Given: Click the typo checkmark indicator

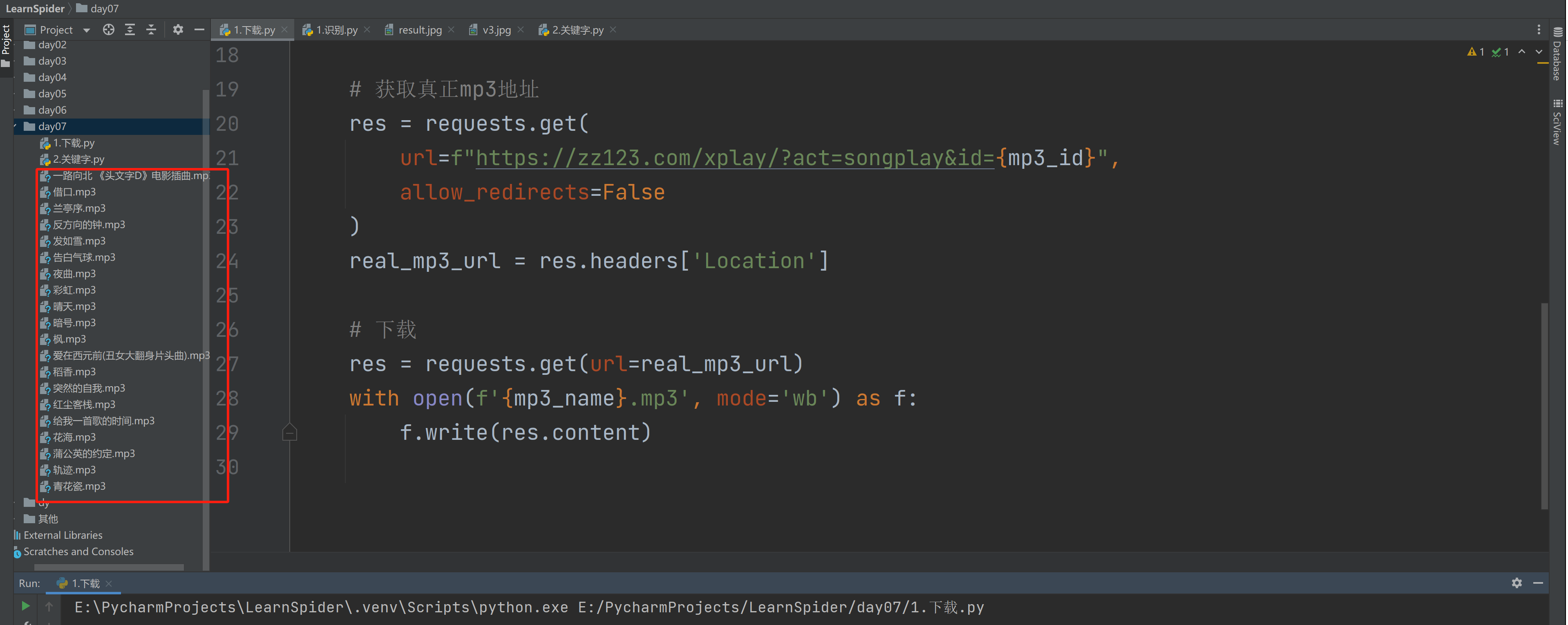Looking at the screenshot, I should click(1501, 52).
